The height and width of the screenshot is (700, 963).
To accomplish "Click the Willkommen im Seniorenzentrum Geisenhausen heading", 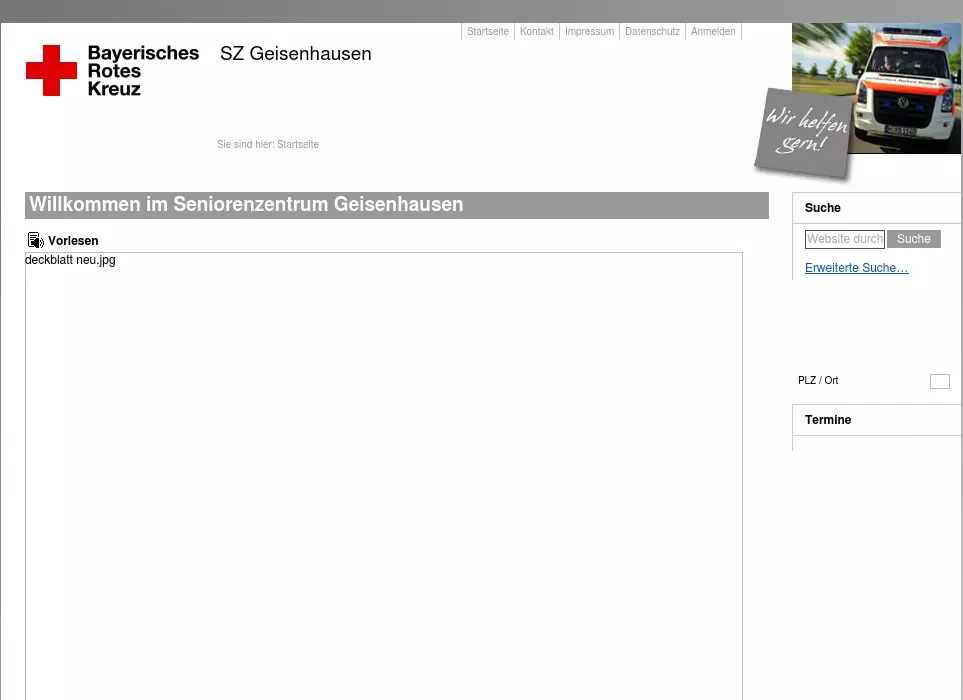I will click(x=246, y=205).
